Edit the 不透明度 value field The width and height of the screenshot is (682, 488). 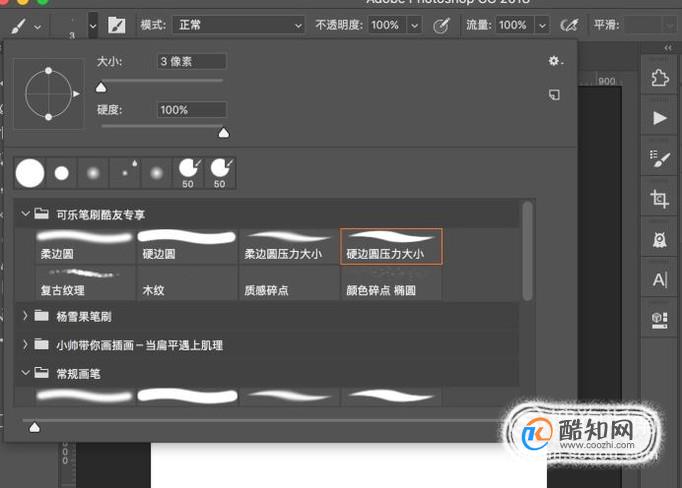pyautogui.click(x=387, y=25)
